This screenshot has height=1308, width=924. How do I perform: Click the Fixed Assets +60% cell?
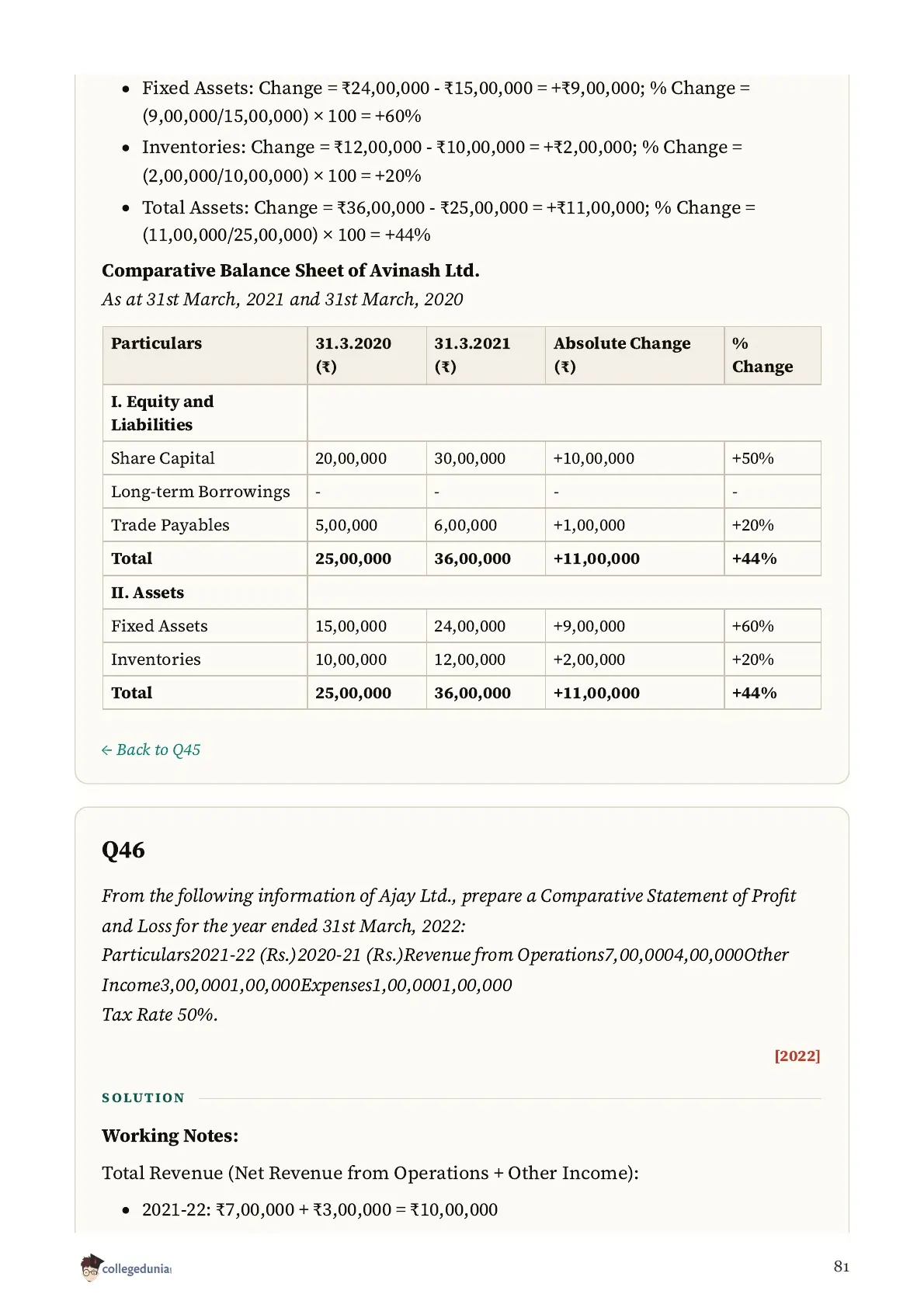pyautogui.click(x=772, y=626)
